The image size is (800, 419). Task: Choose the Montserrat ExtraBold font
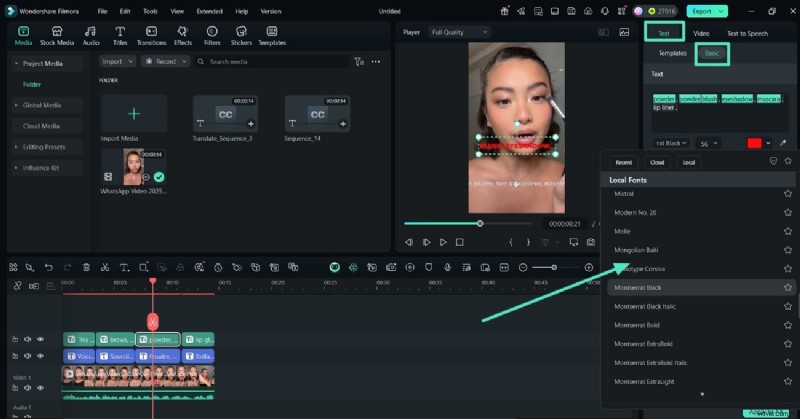pos(643,344)
